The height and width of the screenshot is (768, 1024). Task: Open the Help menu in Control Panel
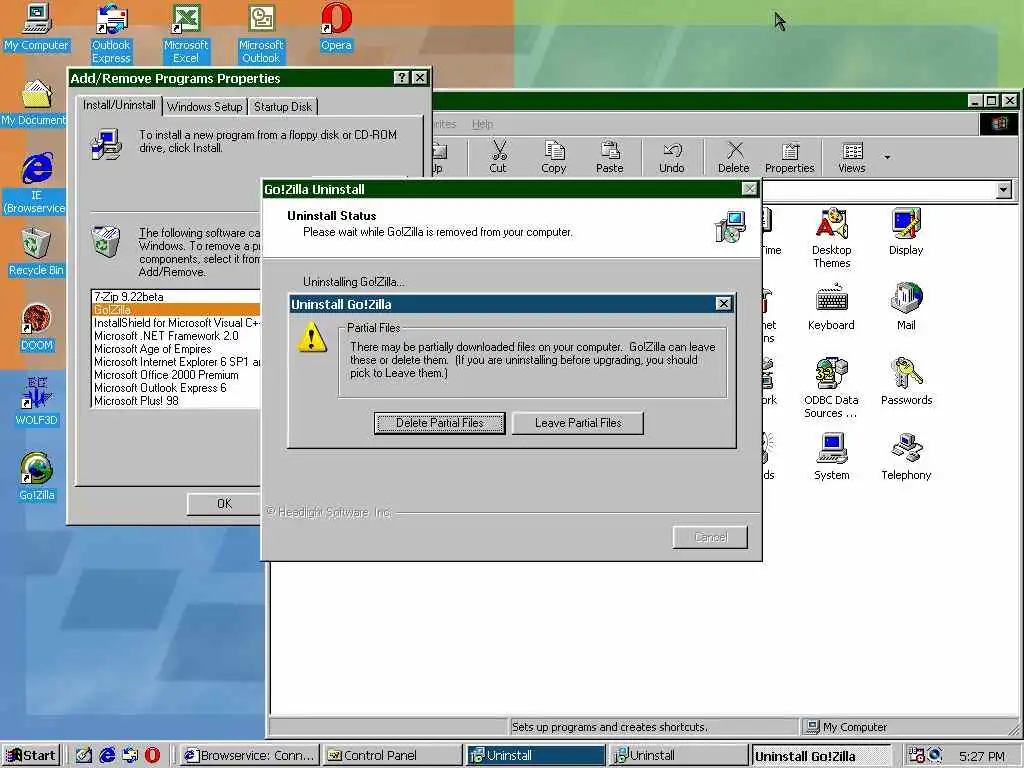point(483,124)
